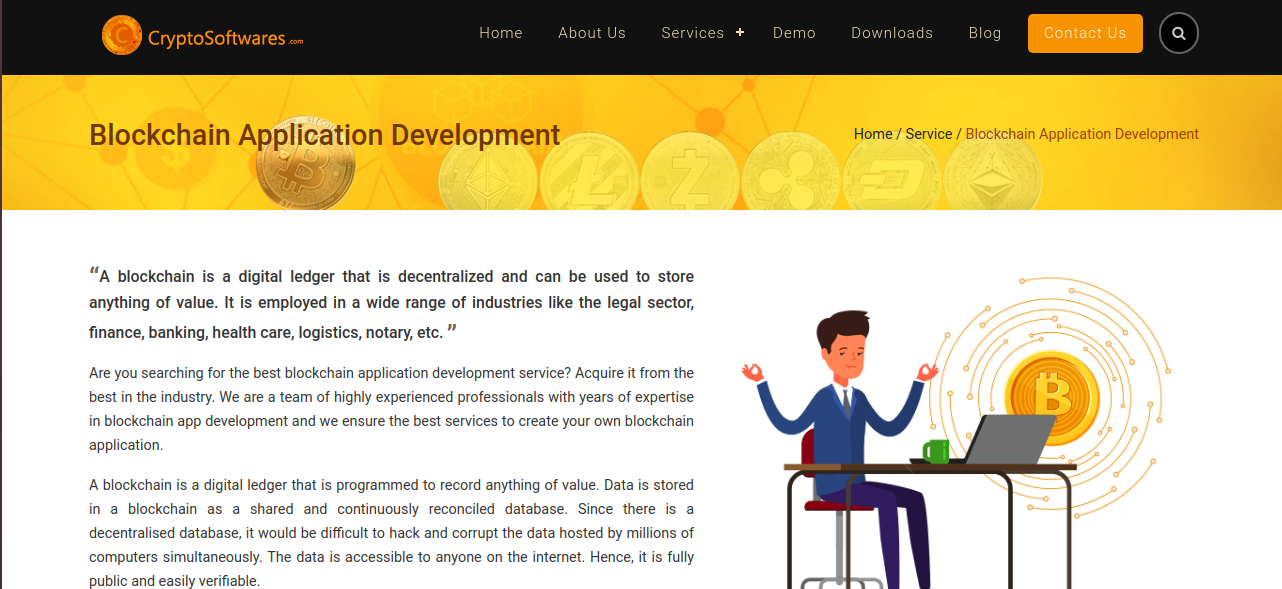Click the green mug in the illustration
This screenshot has width=1282, height=589.
coord(936,451)
